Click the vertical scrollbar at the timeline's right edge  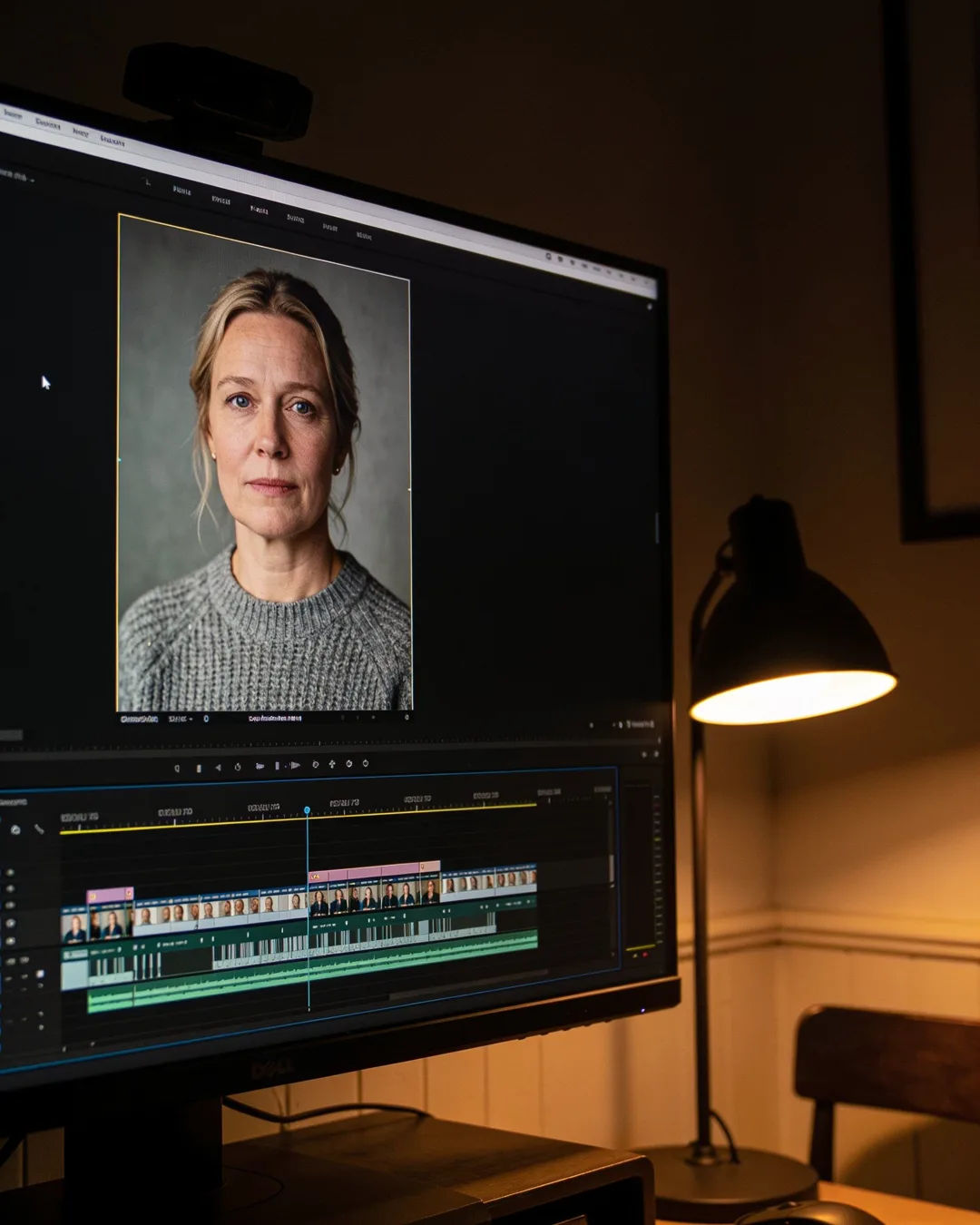coord(611,868)
